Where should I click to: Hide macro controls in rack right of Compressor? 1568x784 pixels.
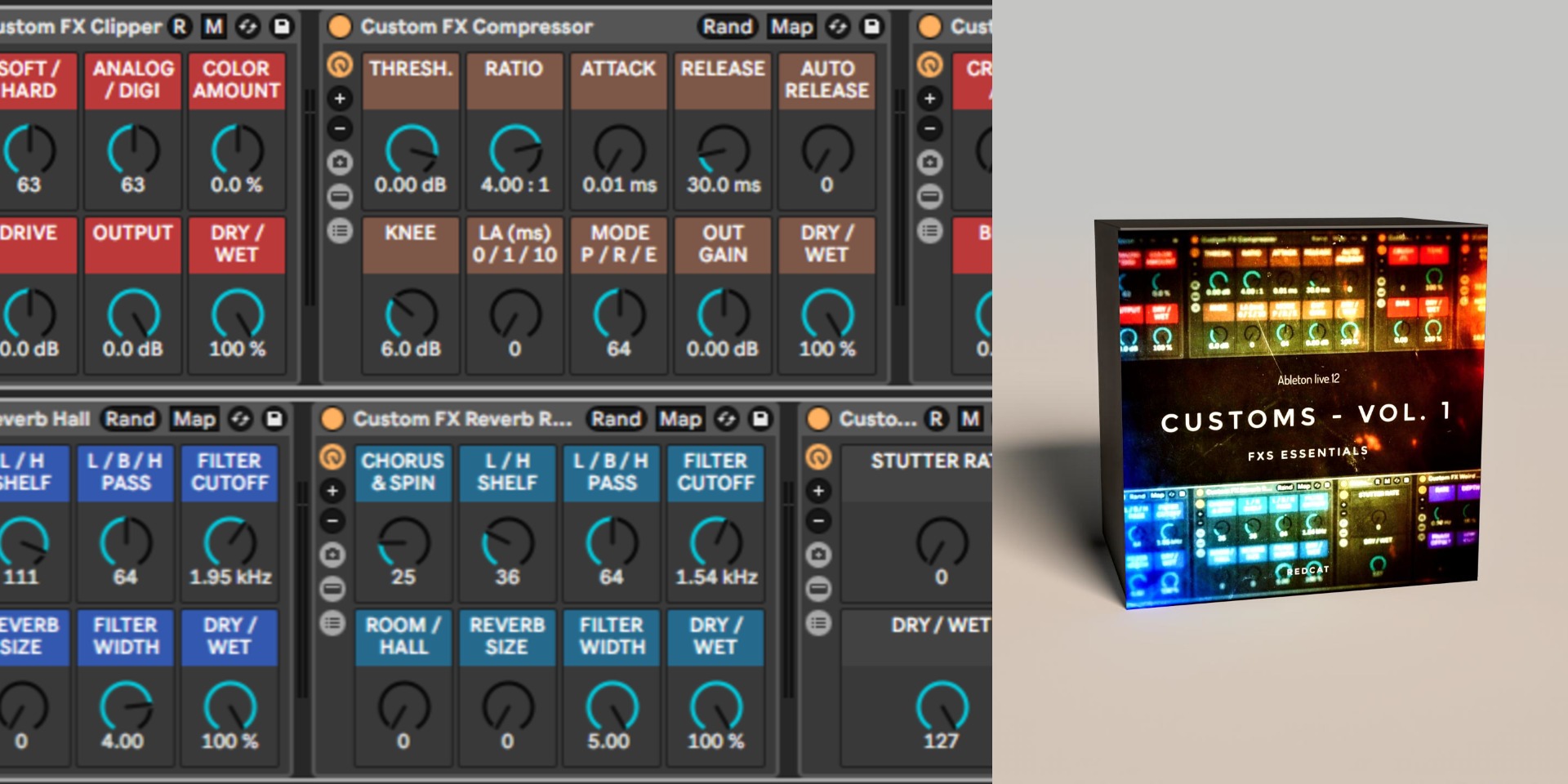tap(929, 65)
